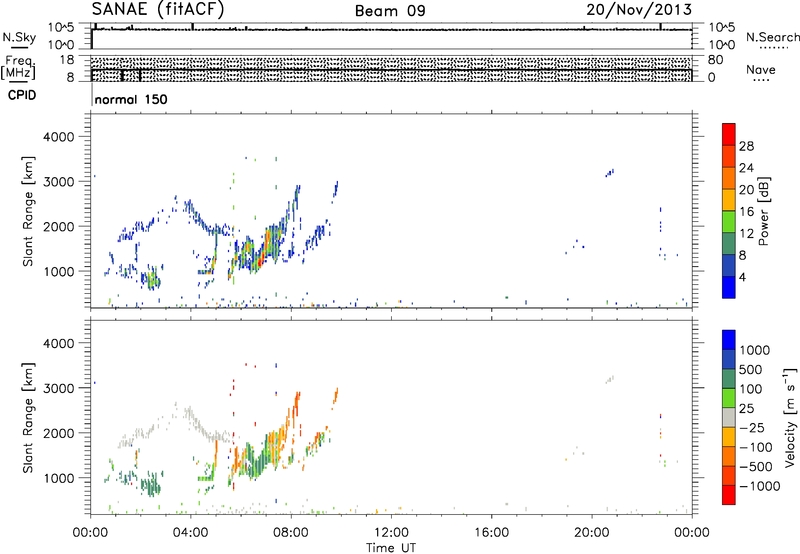This screenshot has height=554, width=800.
Task: Click the 04:00 time tick label
Action: tap(191, 533)
